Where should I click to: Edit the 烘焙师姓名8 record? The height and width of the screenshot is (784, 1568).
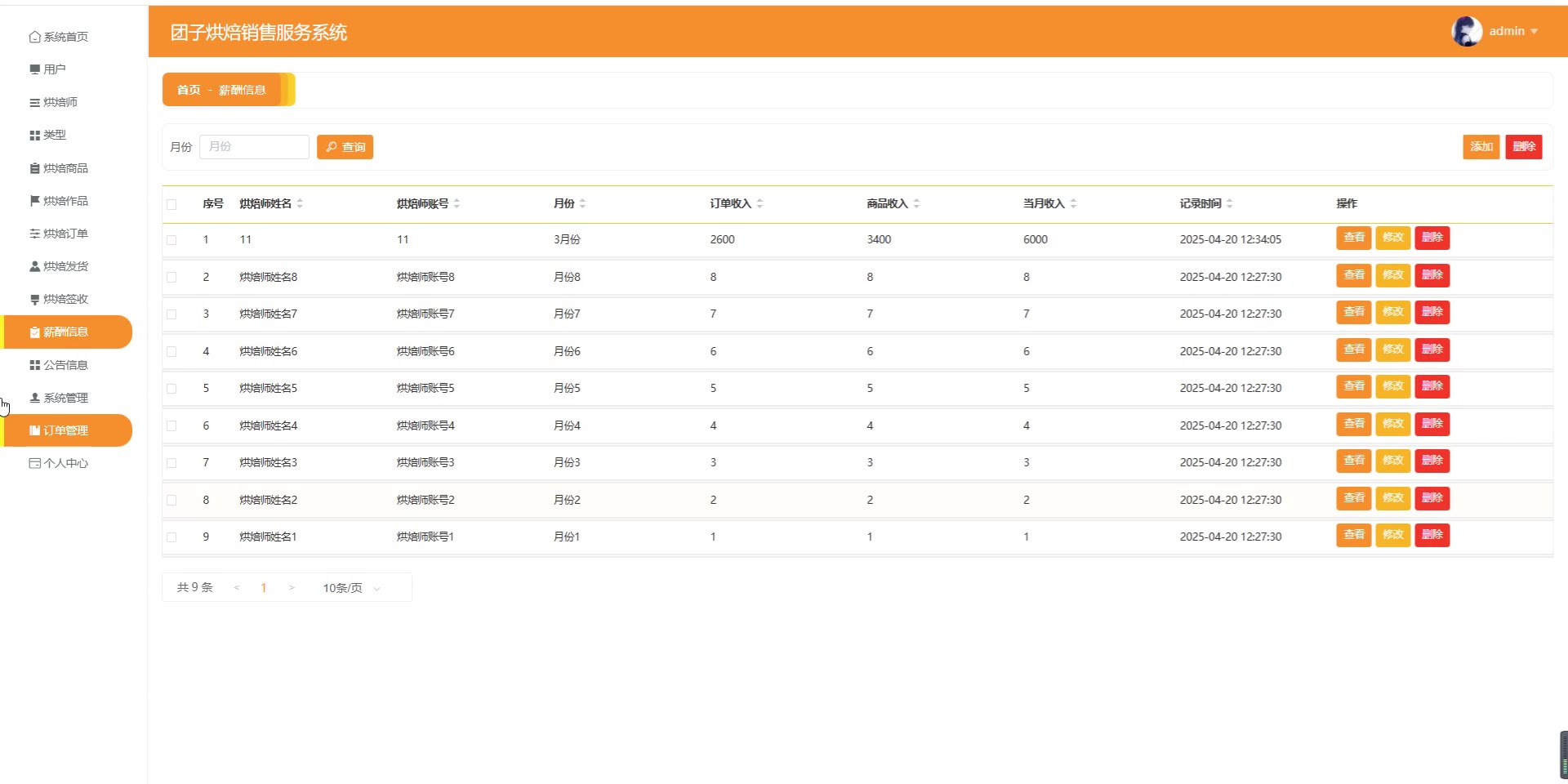pyautogui.click(x=1393, y=275)
